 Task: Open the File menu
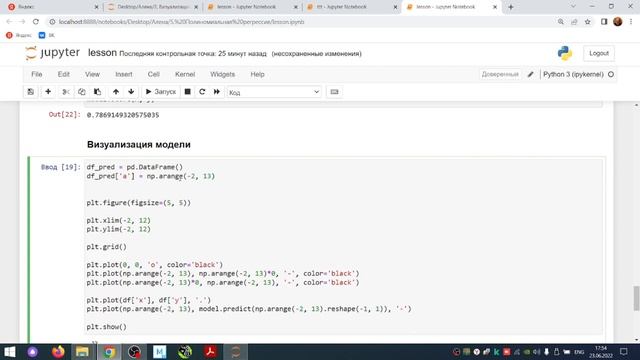tap(37, 74)
